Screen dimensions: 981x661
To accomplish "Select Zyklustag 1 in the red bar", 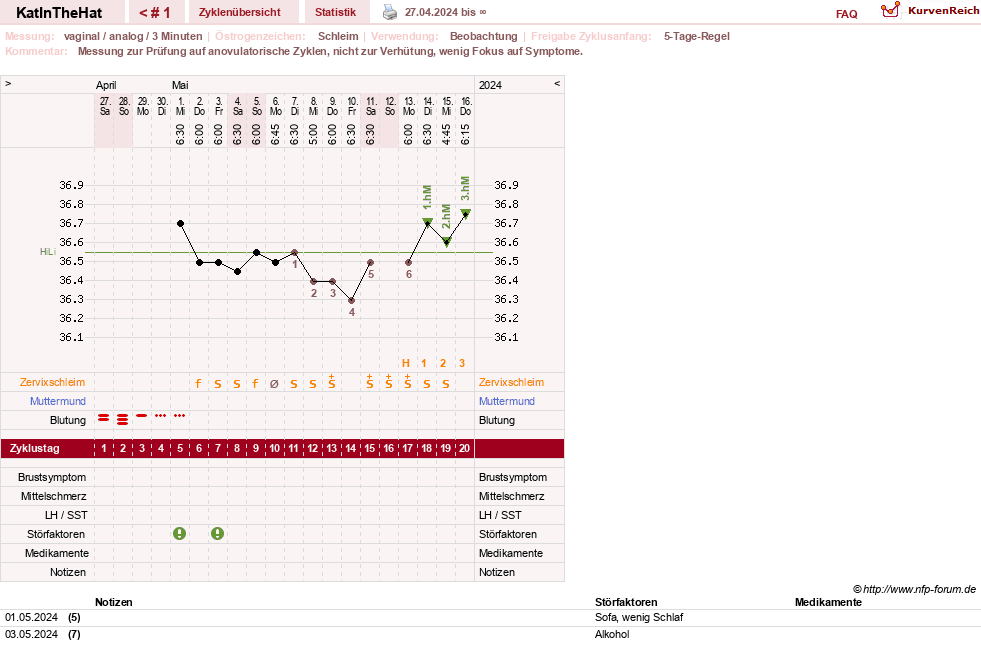I will pos(104,448).
